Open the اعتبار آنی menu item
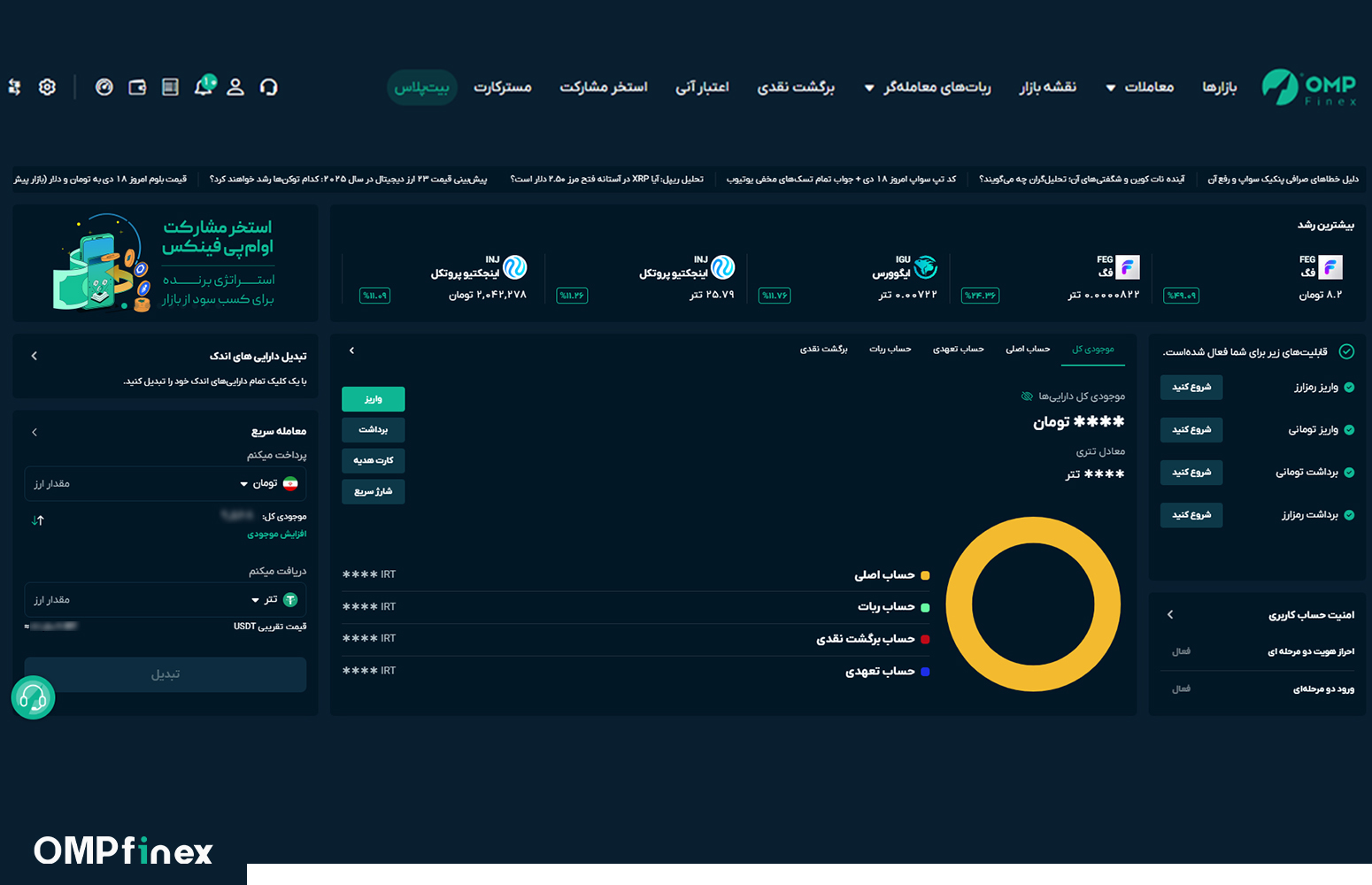The width and height of the screenshot is (1372, 885). (x=702, y=87)
